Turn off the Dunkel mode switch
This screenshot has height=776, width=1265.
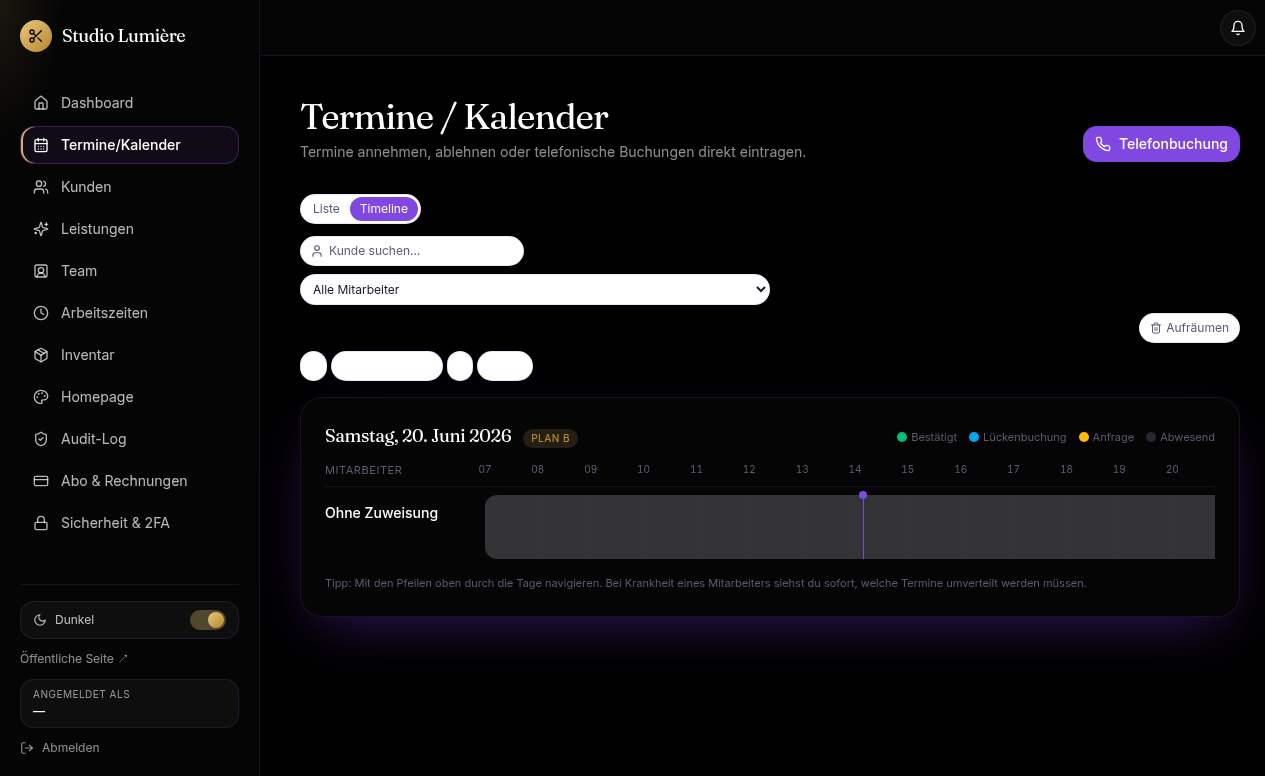point(208,620)
